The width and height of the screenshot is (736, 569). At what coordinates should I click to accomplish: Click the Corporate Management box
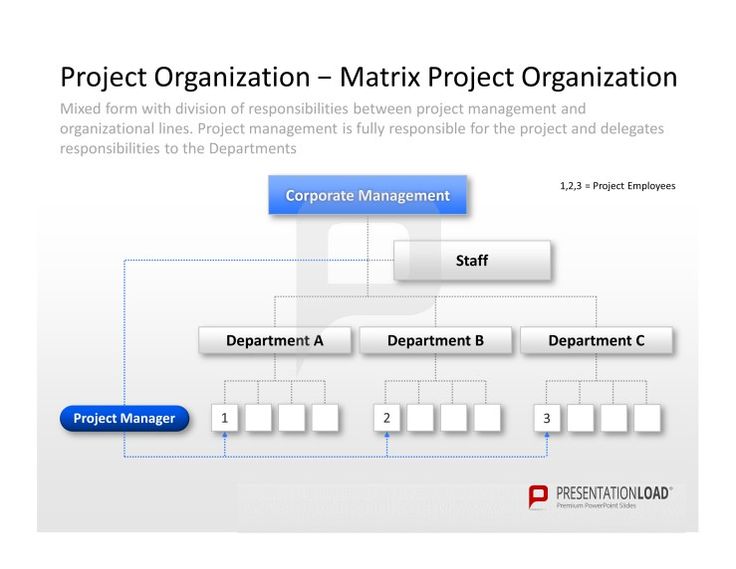[368, 195]
